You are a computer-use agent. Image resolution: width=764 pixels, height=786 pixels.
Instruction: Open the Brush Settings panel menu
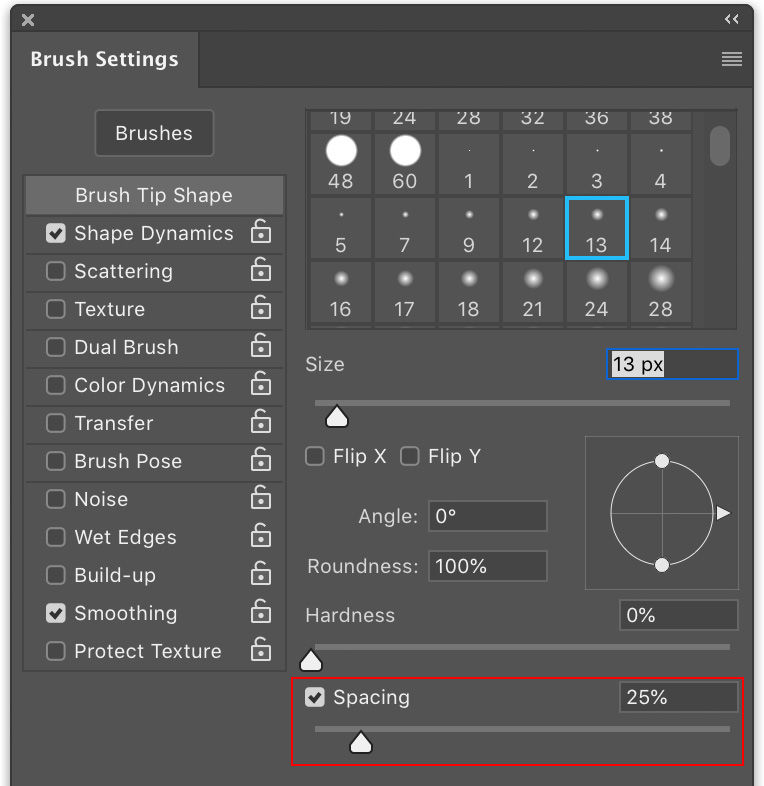coord(732,60)
